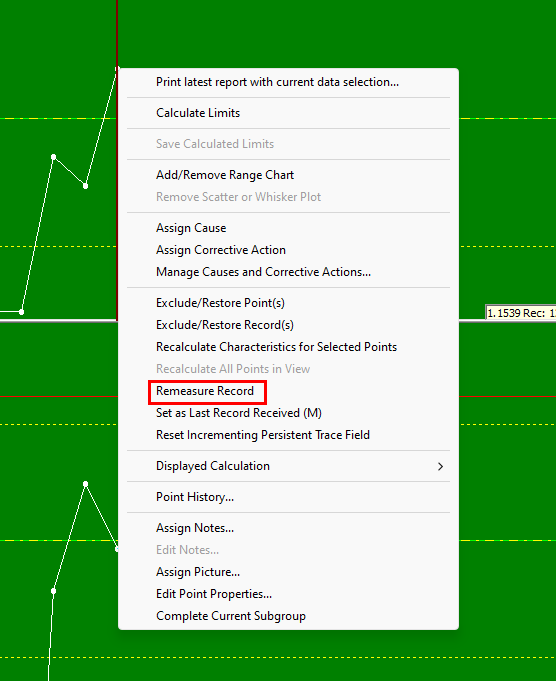Select Complete Current Subgroup

click(x=288, y=616)
